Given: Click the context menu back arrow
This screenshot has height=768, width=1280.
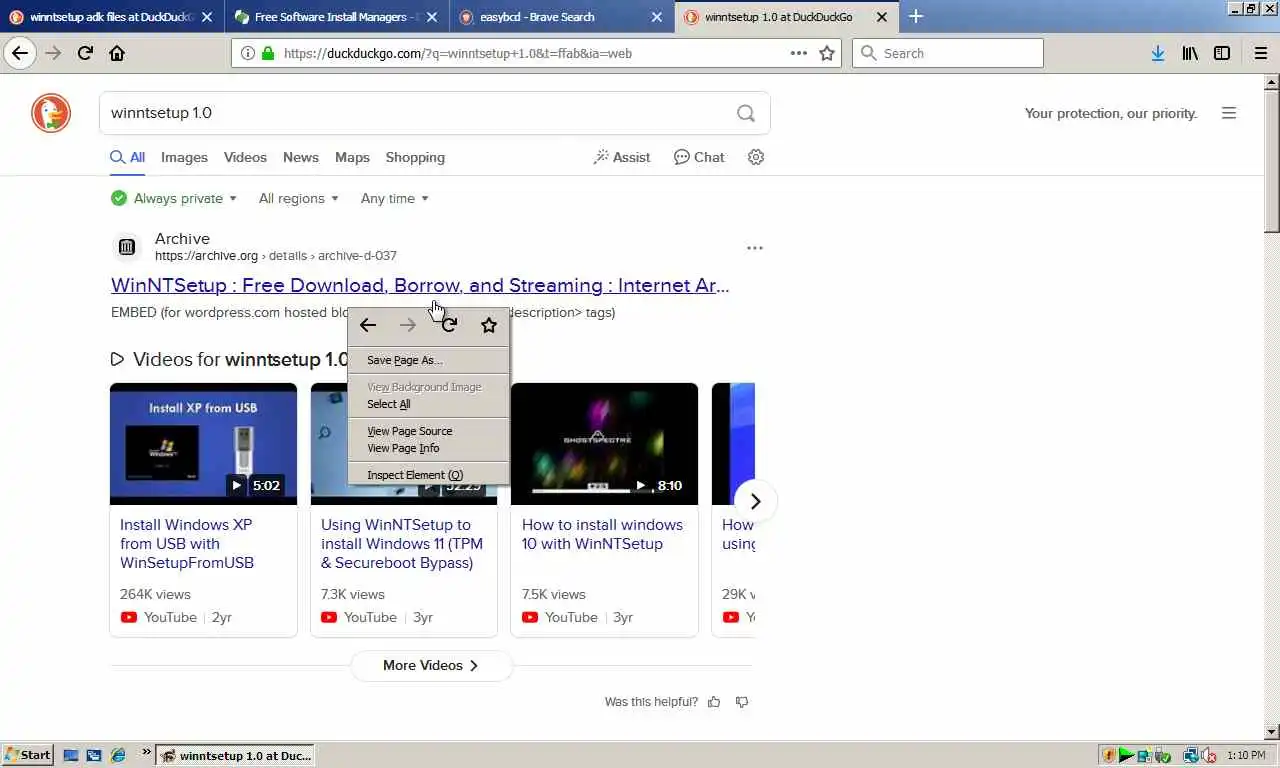Looking at the screenshot, I should point(368,325).
